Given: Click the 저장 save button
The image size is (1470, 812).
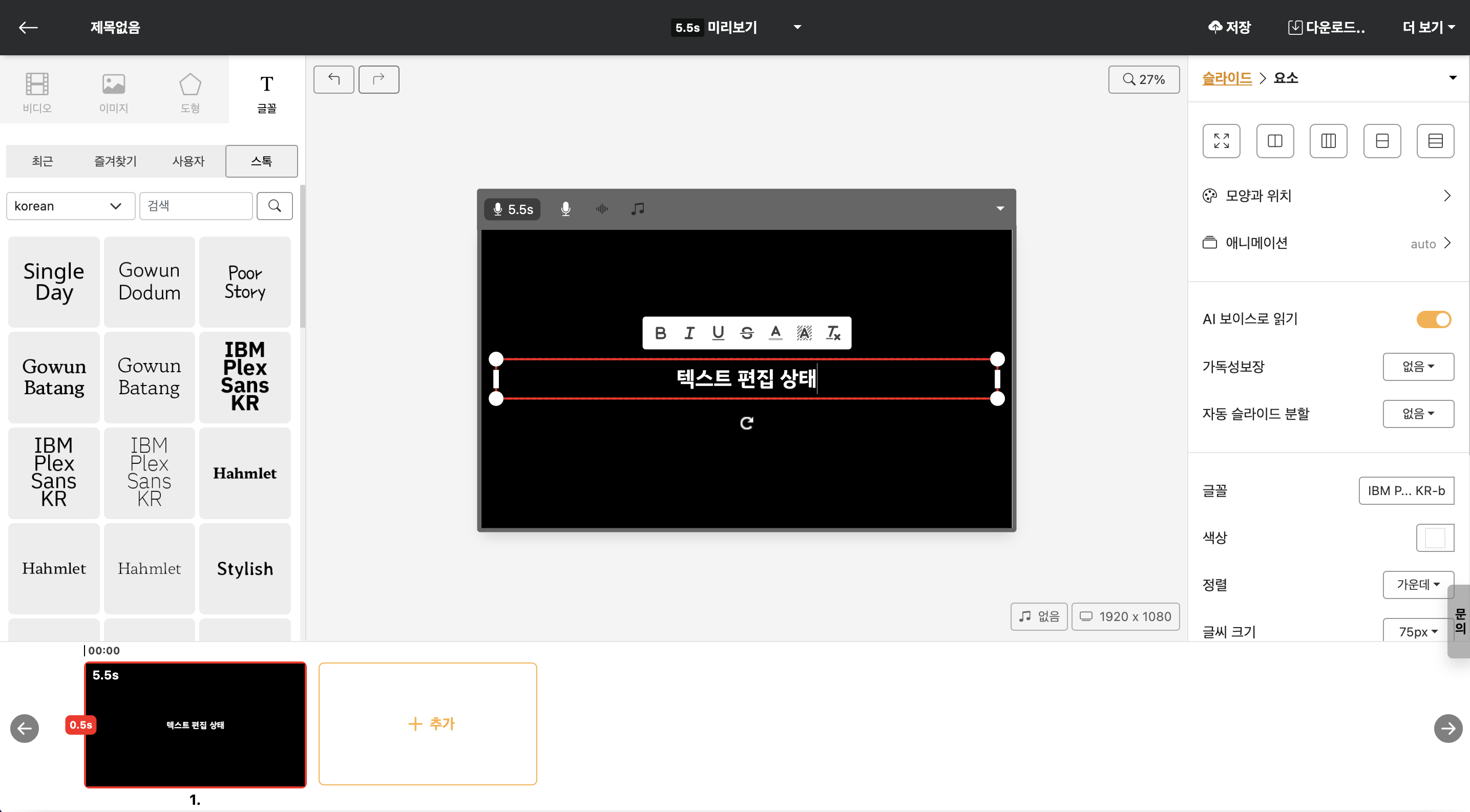Looking at the screenshot, I should point(1230,27).
